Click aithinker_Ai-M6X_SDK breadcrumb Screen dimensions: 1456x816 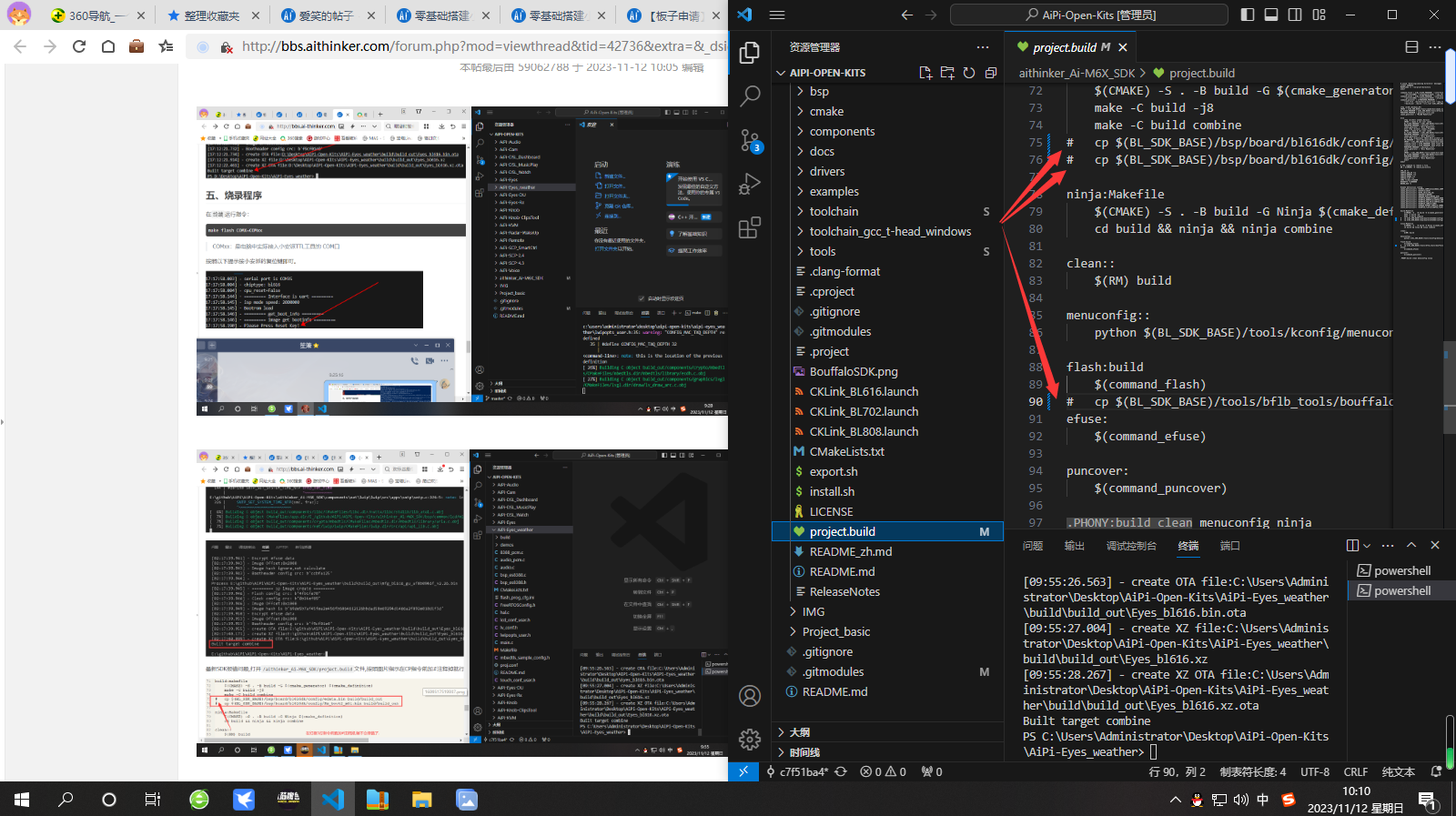point(1077,73)
